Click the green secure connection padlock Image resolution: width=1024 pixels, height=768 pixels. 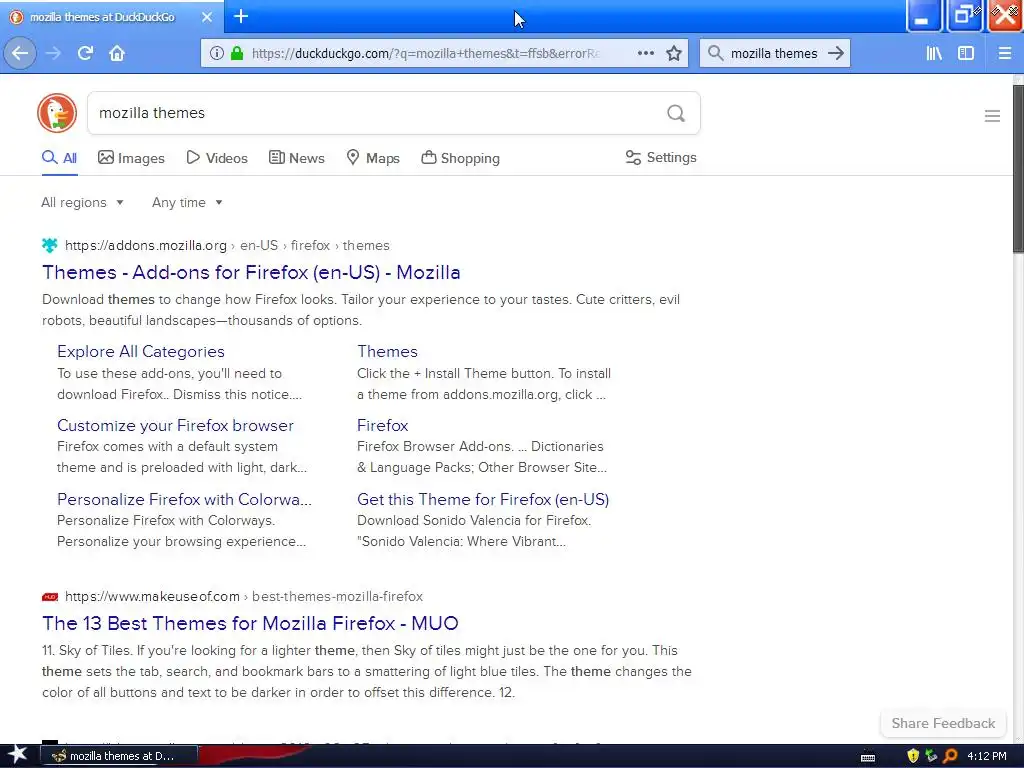tap(237, 53)
